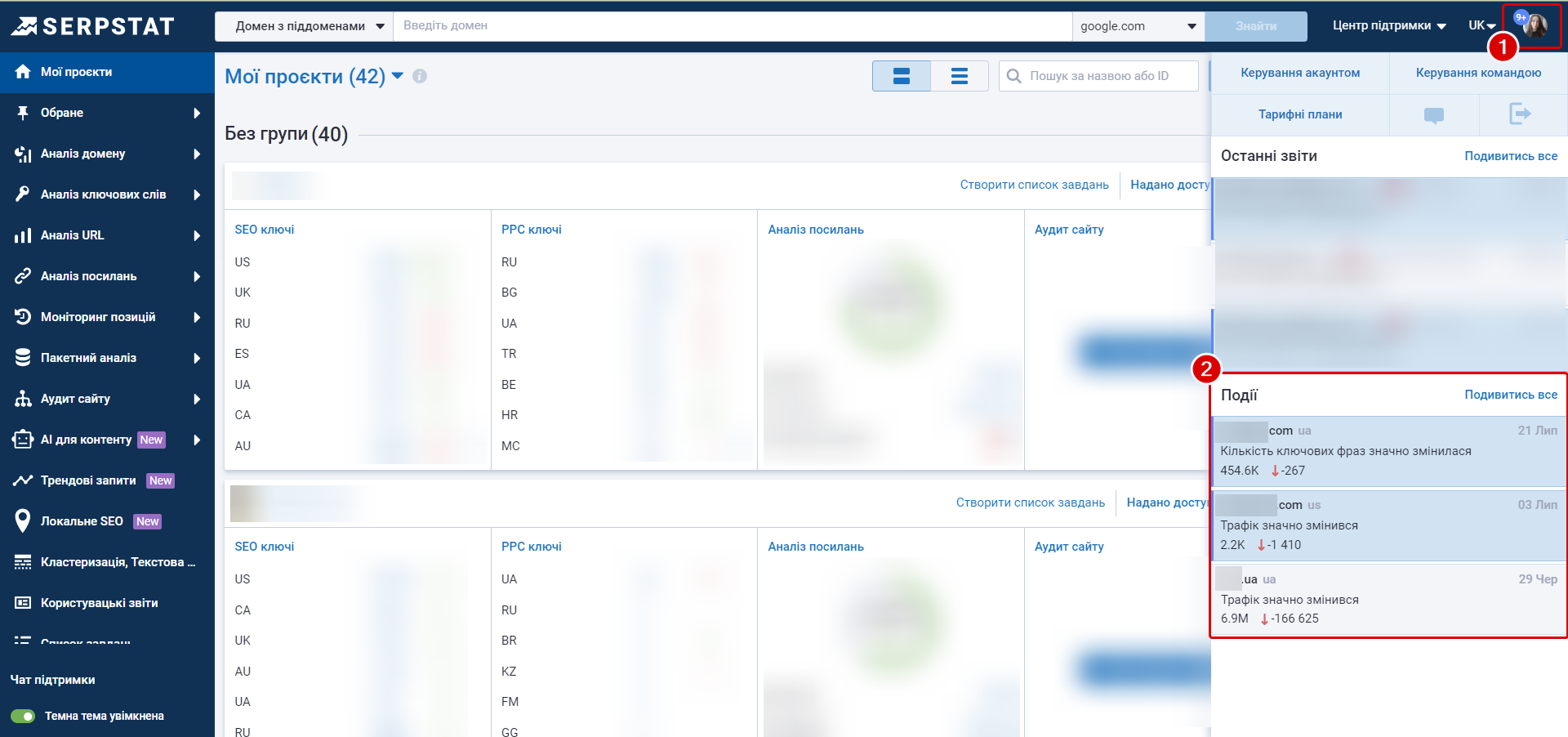This screenshot has height=737, width=1568.
Task: Select Моніторинг позицій in sidebar
Action: click(98, 317)
